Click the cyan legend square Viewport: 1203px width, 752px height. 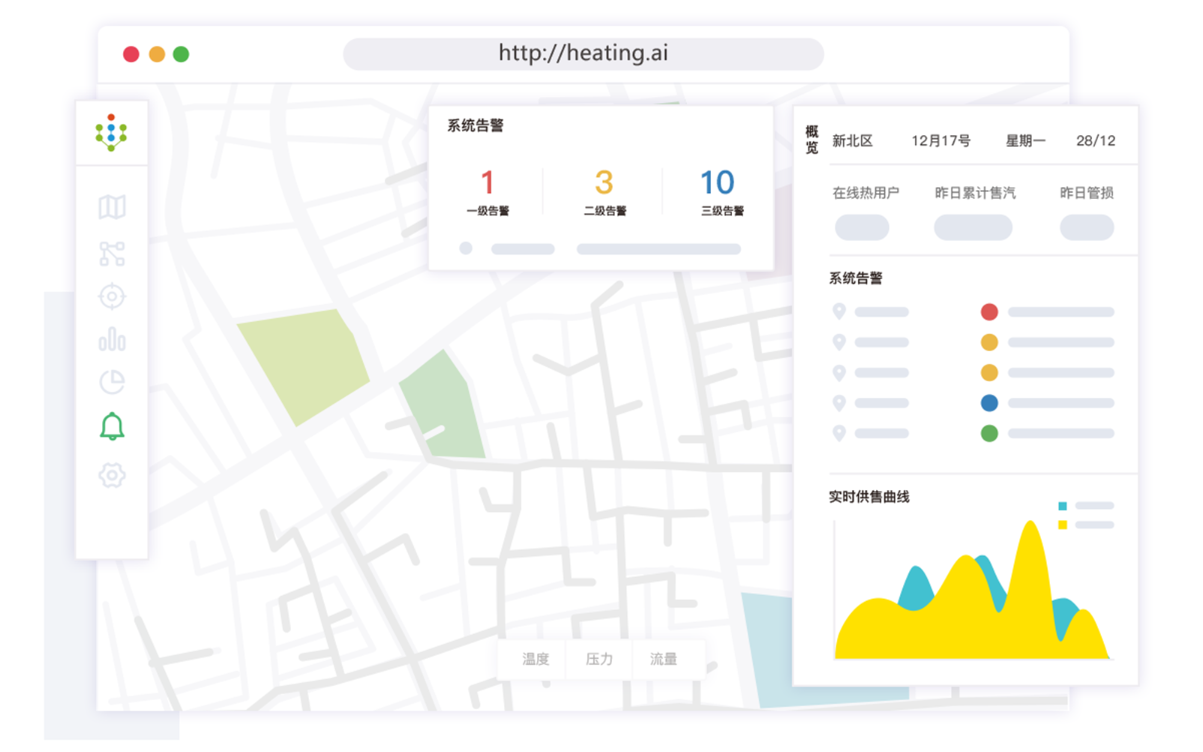click(1063, 506)
